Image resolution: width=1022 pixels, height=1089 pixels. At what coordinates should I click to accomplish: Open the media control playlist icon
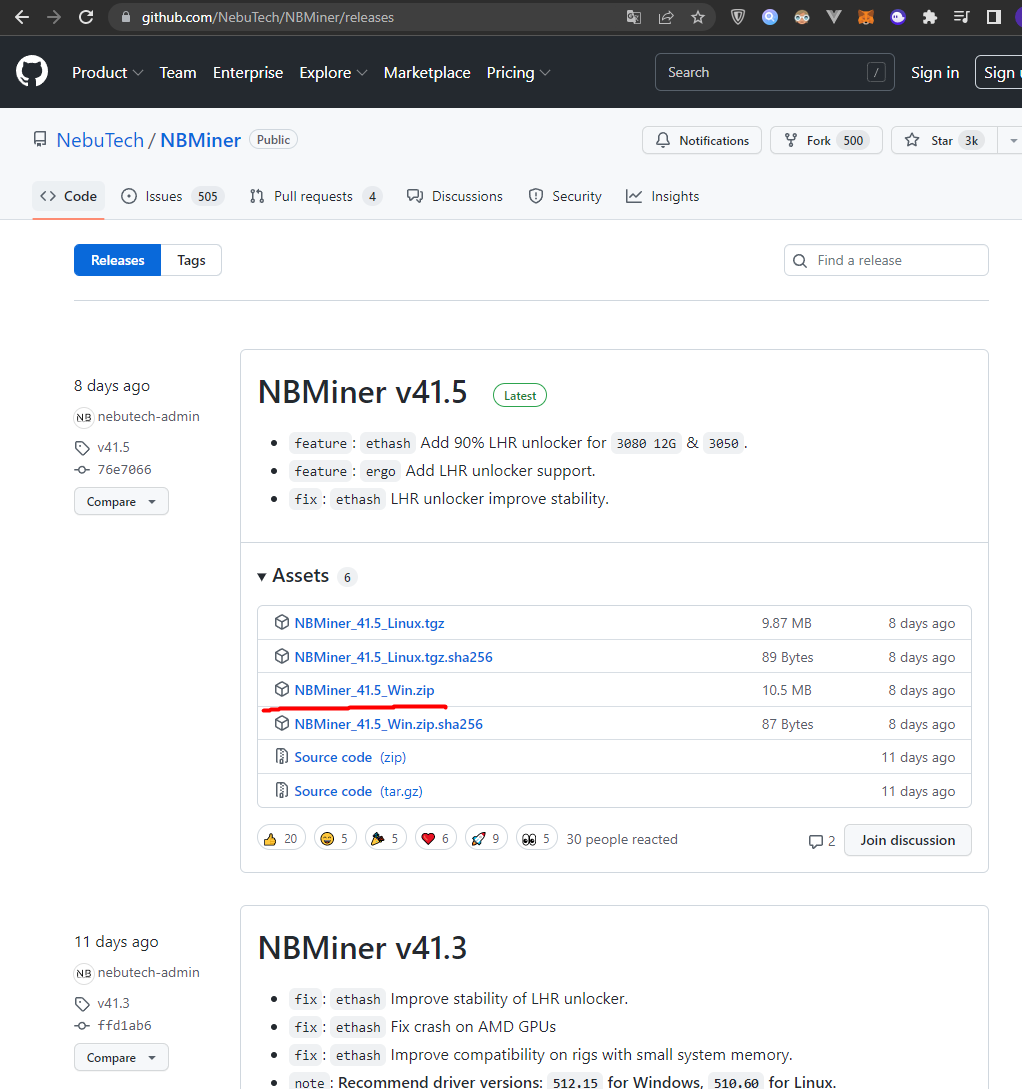point(962,17)
